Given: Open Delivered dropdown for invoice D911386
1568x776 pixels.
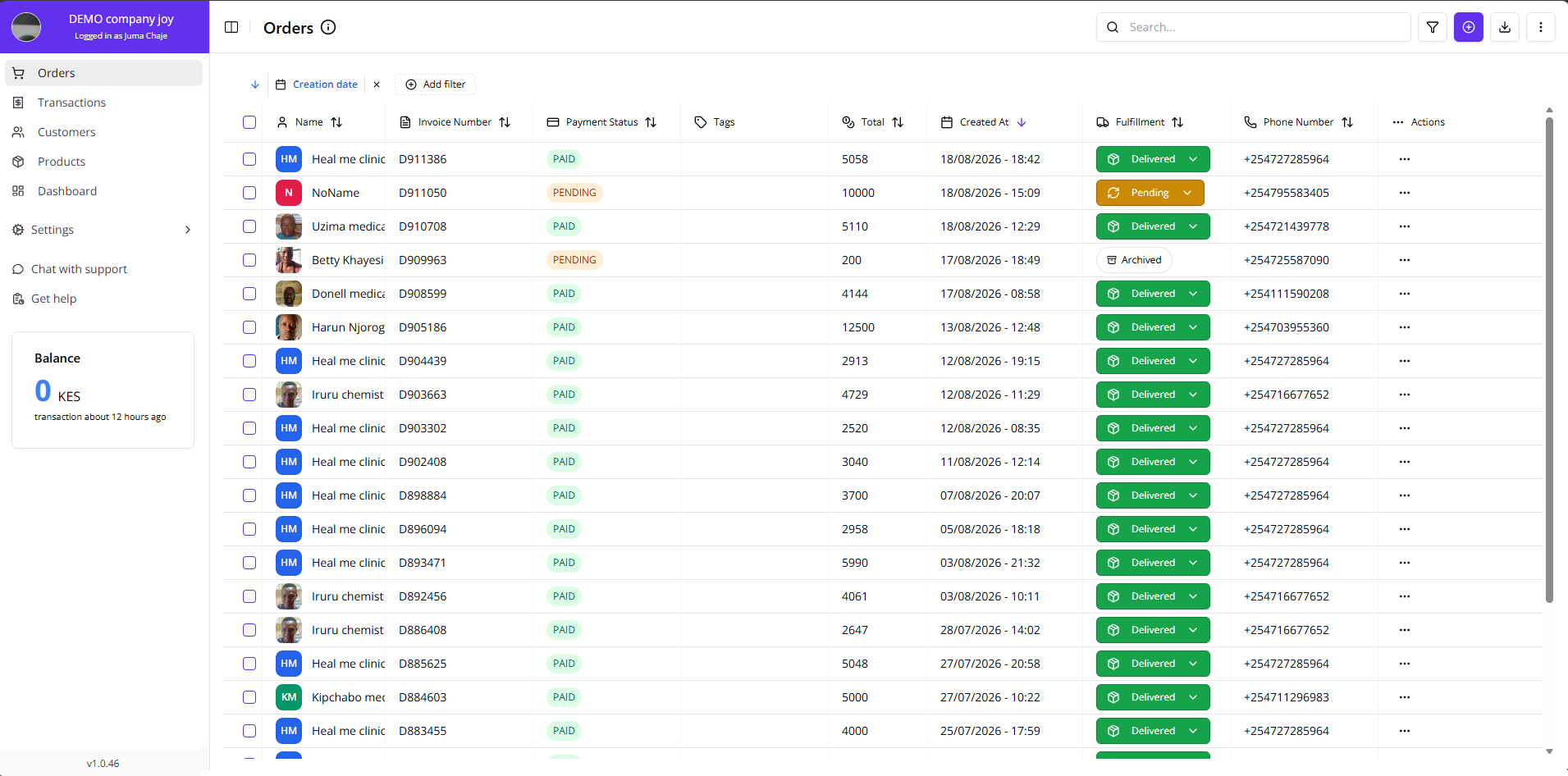Looking at the screenshot, I should coord(1153,159).
